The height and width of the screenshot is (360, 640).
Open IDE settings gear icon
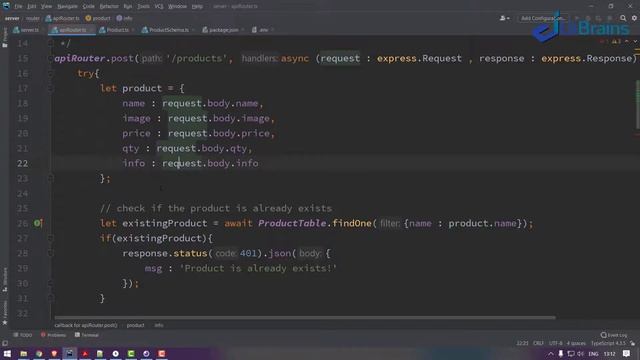634,18
